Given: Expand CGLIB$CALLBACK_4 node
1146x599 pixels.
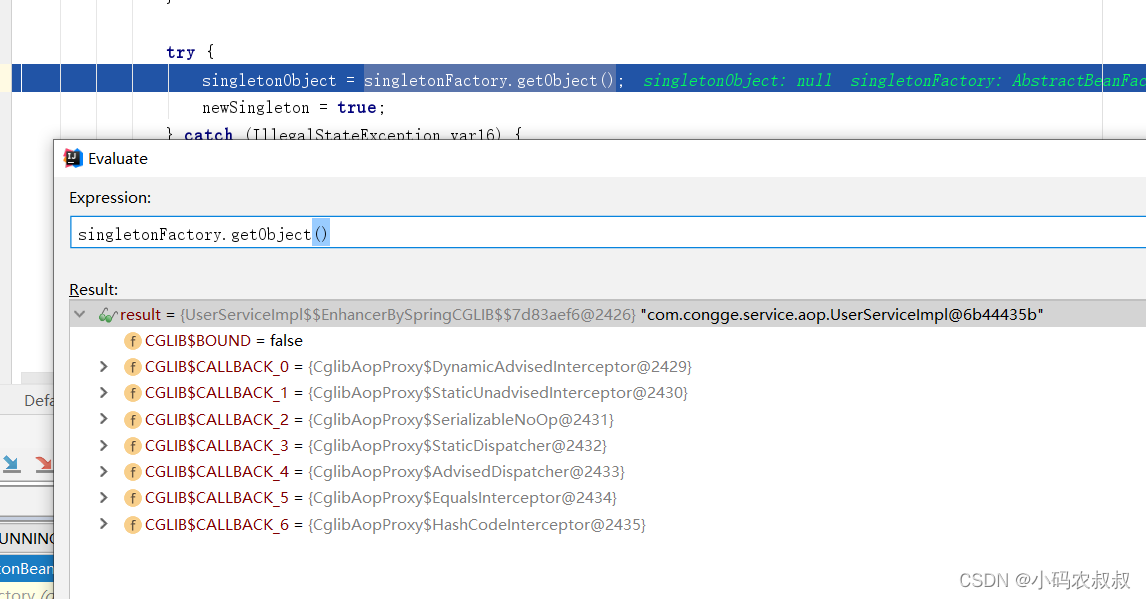Looking at the screenshot, I should (x=104, y=472).
